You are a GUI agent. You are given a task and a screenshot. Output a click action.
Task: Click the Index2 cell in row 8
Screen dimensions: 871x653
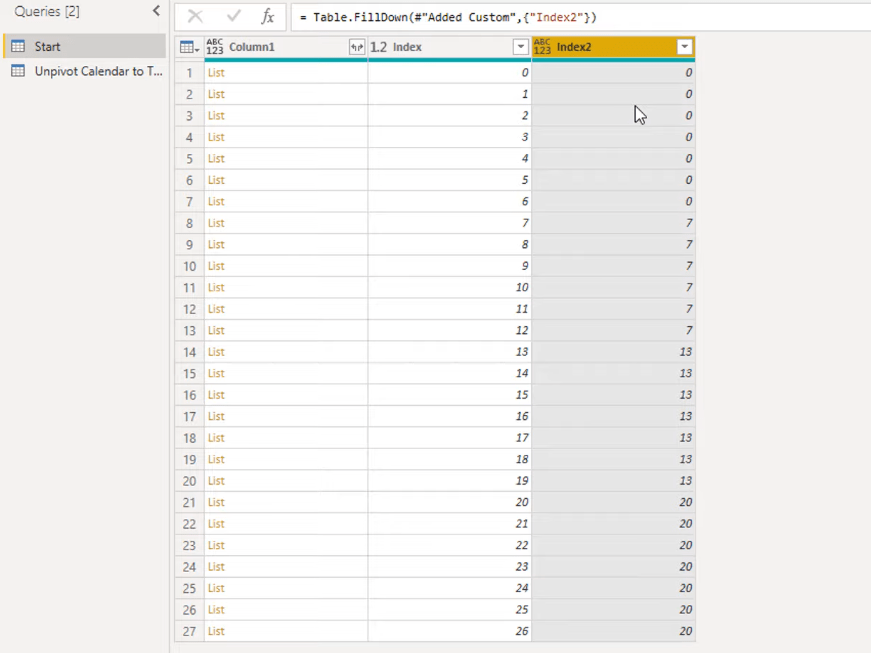pos(613,223)
